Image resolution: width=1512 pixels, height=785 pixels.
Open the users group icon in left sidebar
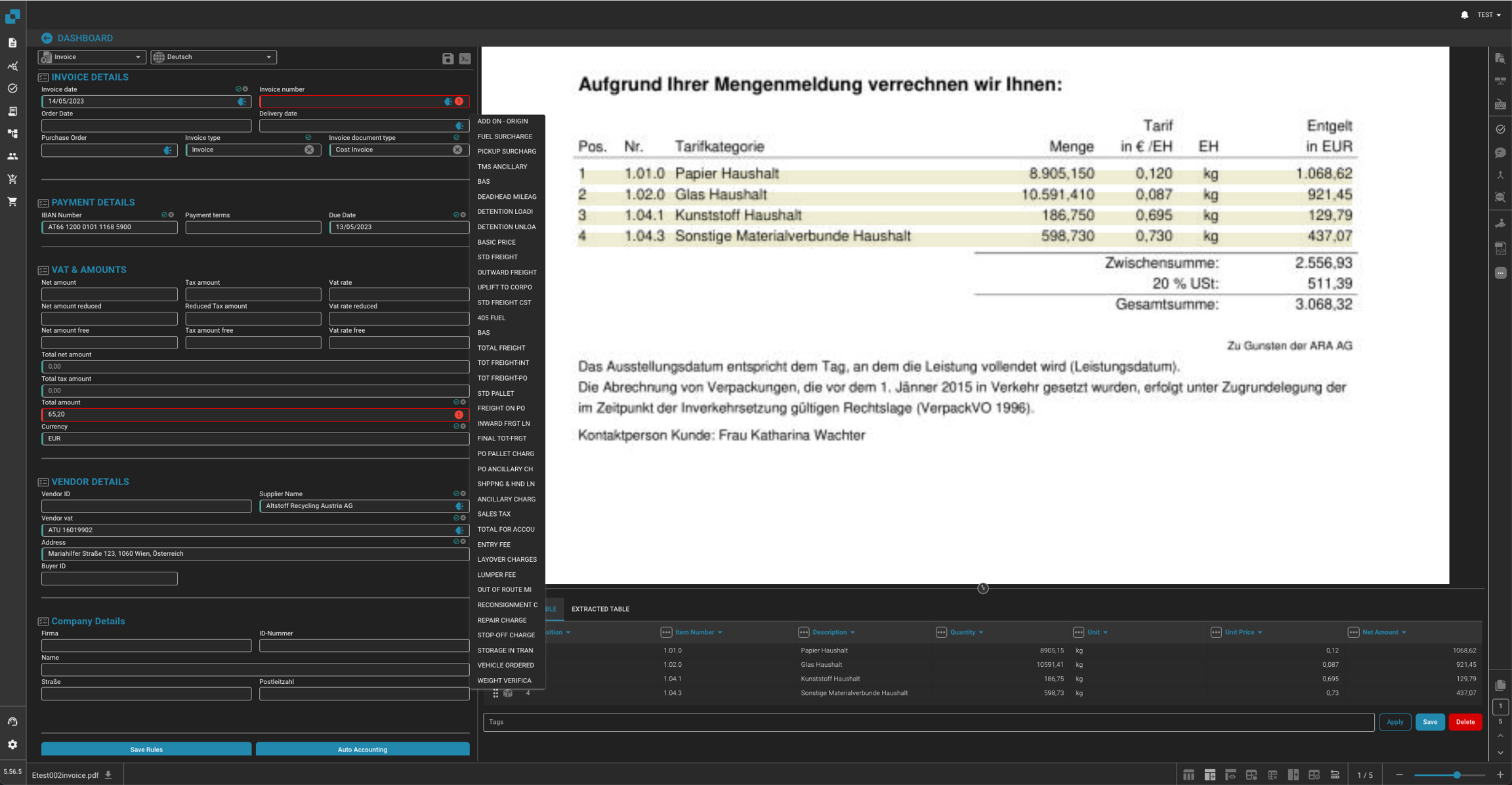[12, 156]
